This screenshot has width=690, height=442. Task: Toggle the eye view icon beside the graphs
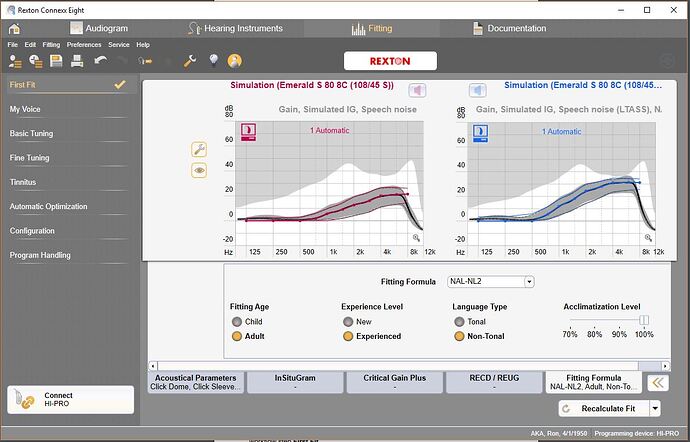click(x=199, y=170)
